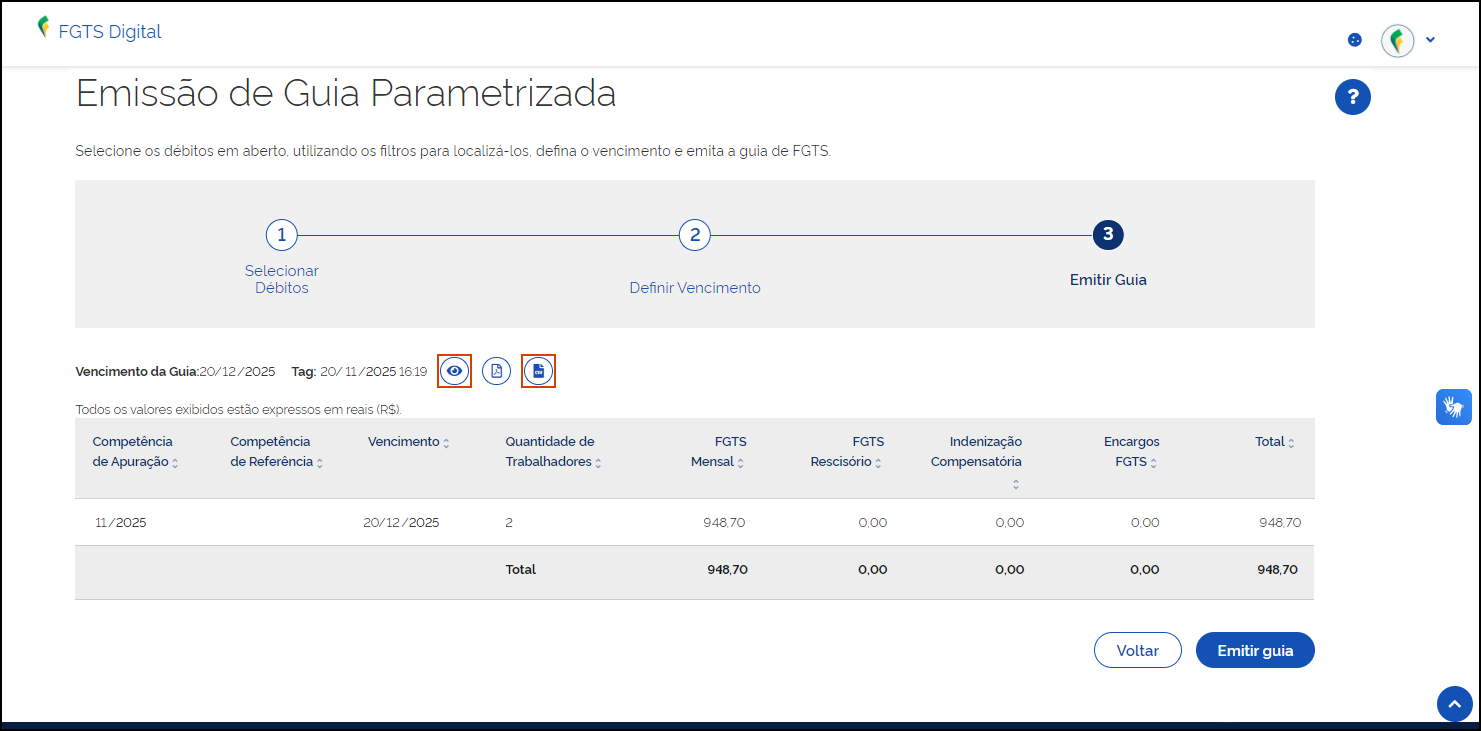Screen dimensions: 1481x731
Task: Go to step 2 Definir Vencimento
Action: click(x=694, y=235)
